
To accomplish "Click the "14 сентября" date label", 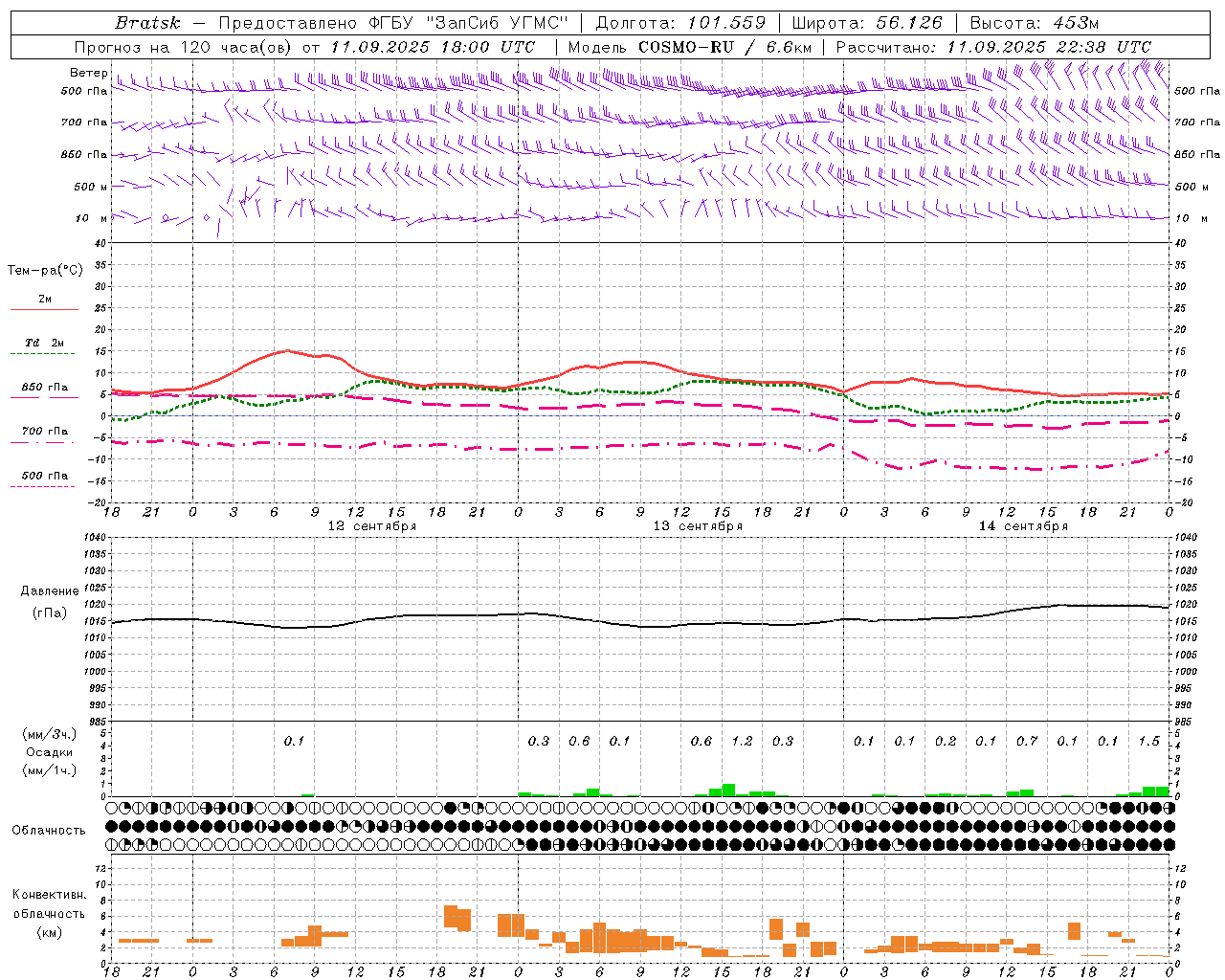I will pyautogui.click(x=1023, y=526).
